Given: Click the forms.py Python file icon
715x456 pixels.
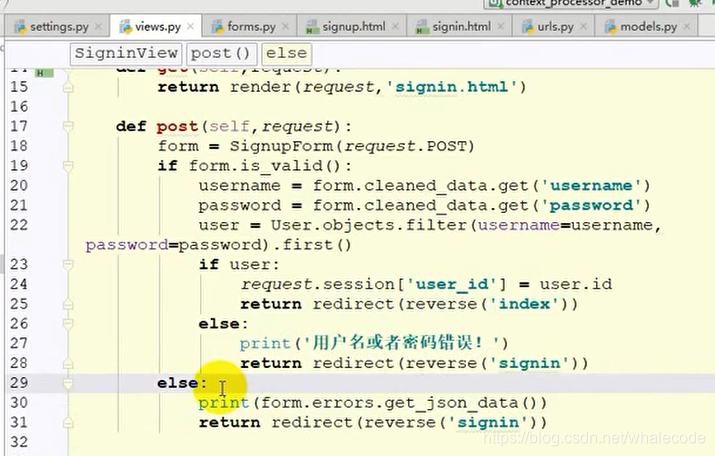Looking at the screenshot, I should [218, 27].
